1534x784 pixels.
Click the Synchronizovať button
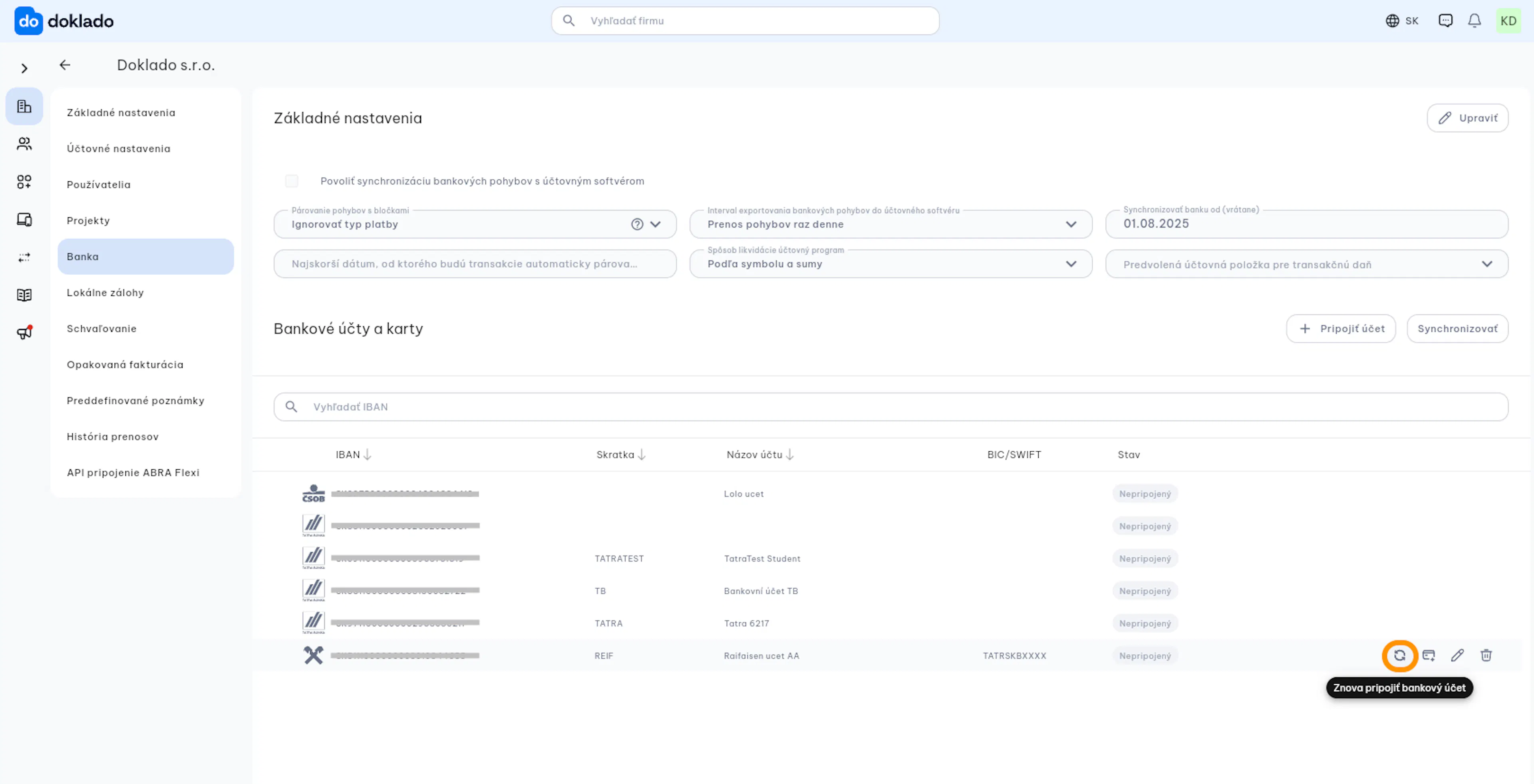[1457, 329]
